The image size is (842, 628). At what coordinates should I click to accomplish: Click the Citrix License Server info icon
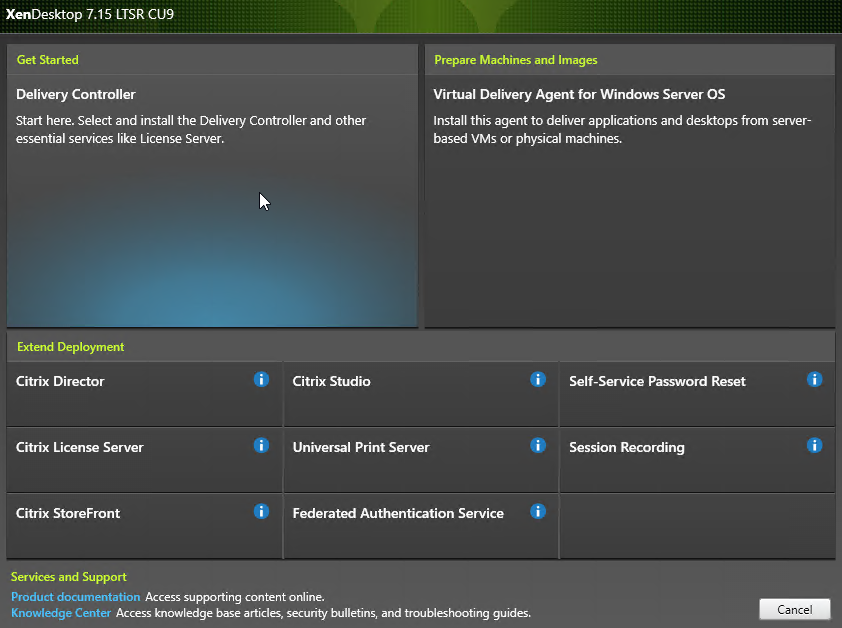[x=261, y=445]
